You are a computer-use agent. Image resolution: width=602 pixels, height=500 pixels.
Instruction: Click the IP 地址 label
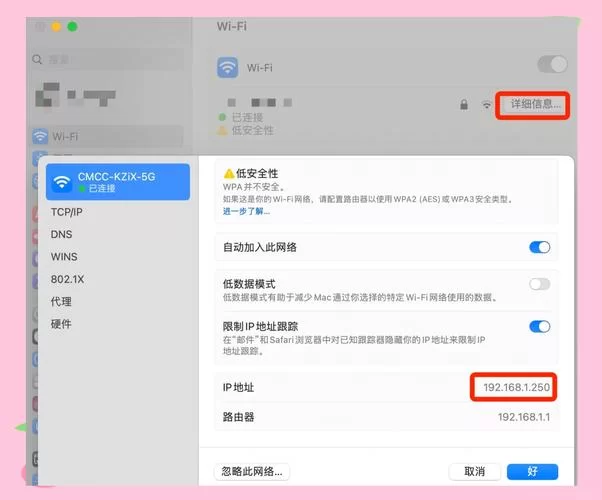point(238,387)
